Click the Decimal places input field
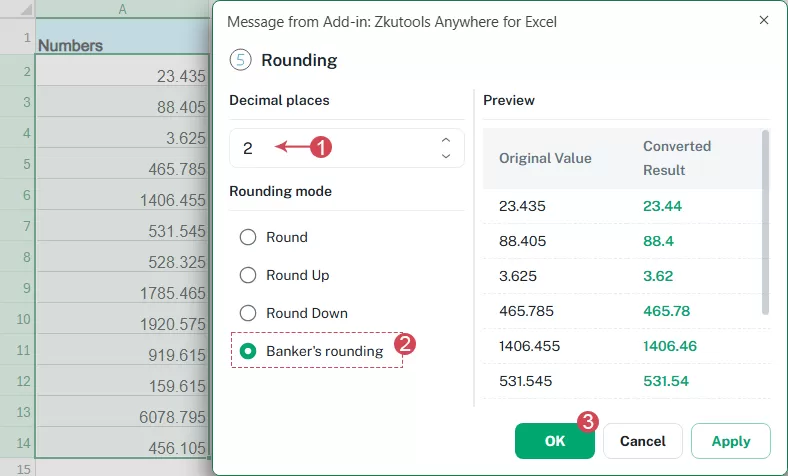This screenshot has width=788, height=476. coord(347,148)
